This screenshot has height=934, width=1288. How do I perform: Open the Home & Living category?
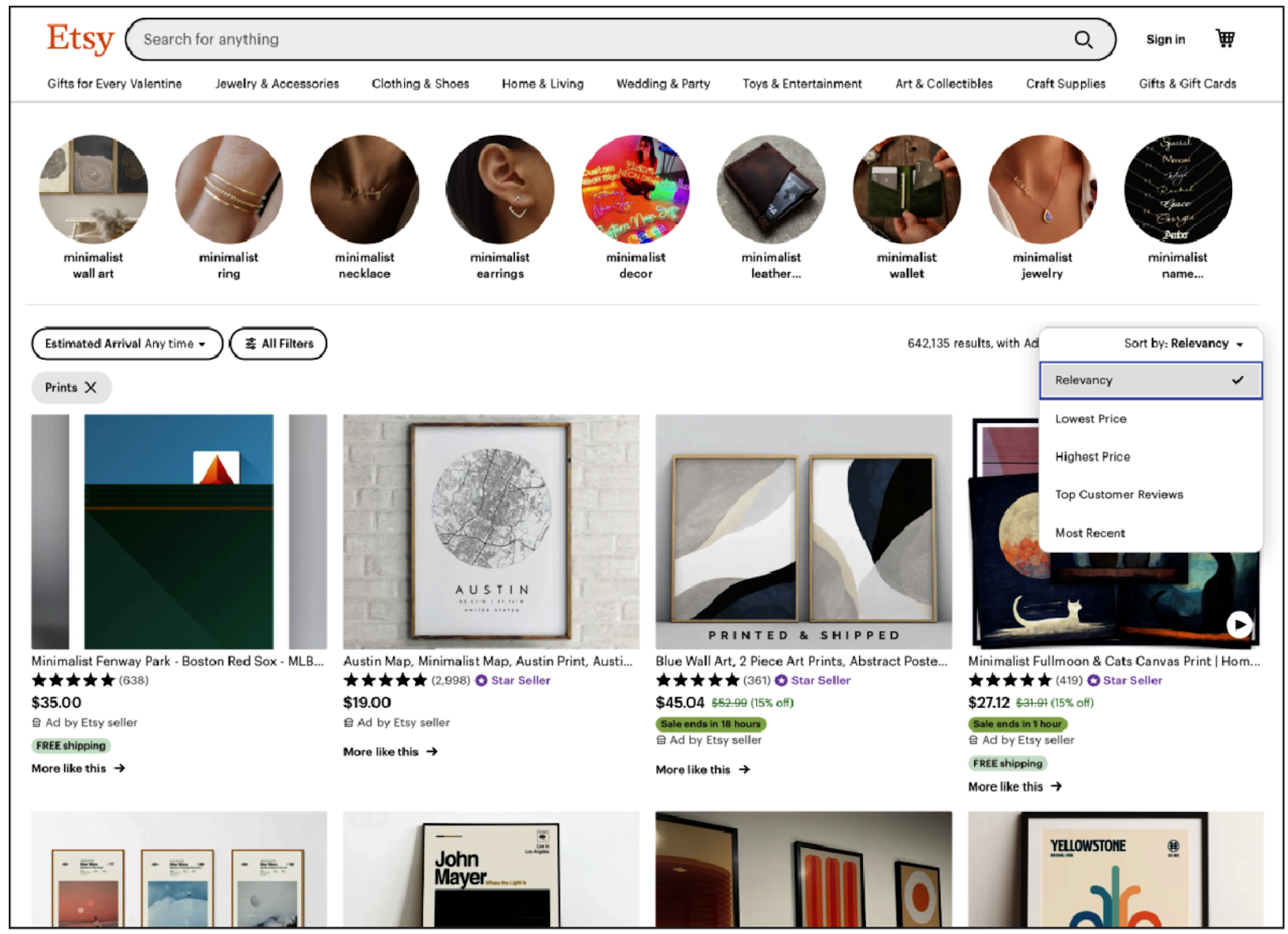pos(542,84)
